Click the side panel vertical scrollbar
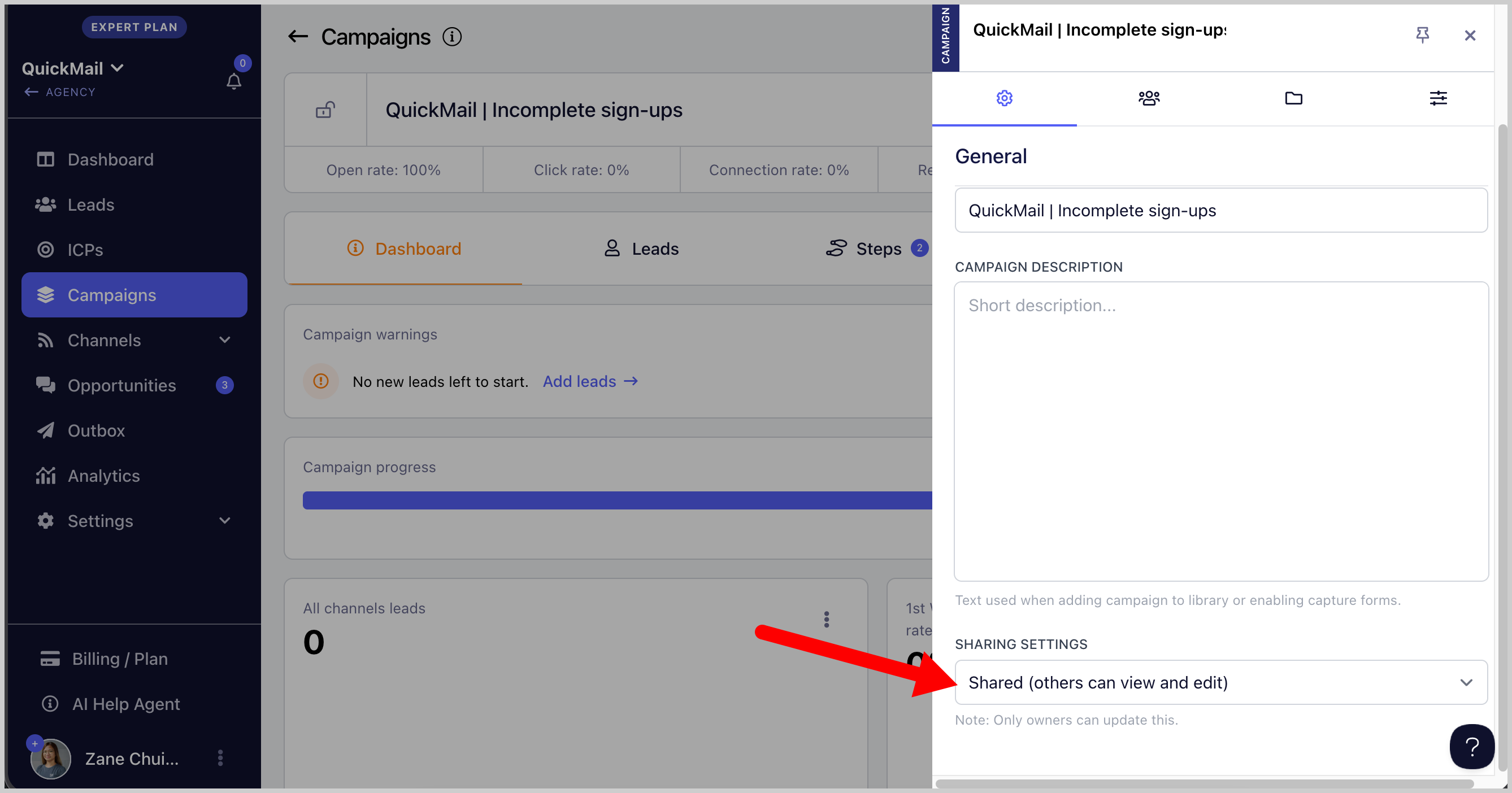 tap(1502, 447)
